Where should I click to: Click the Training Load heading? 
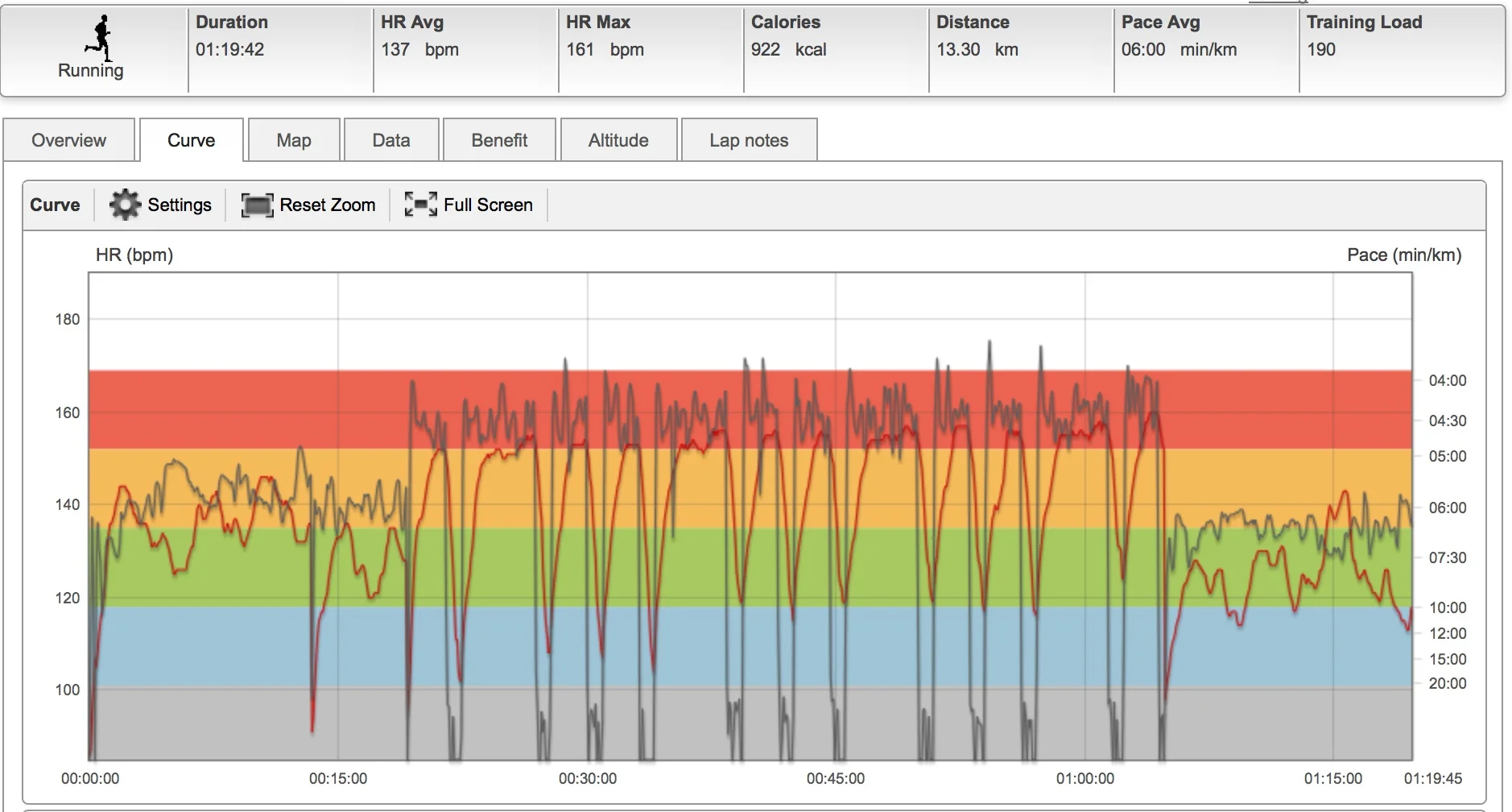(x=1365, y=22)
